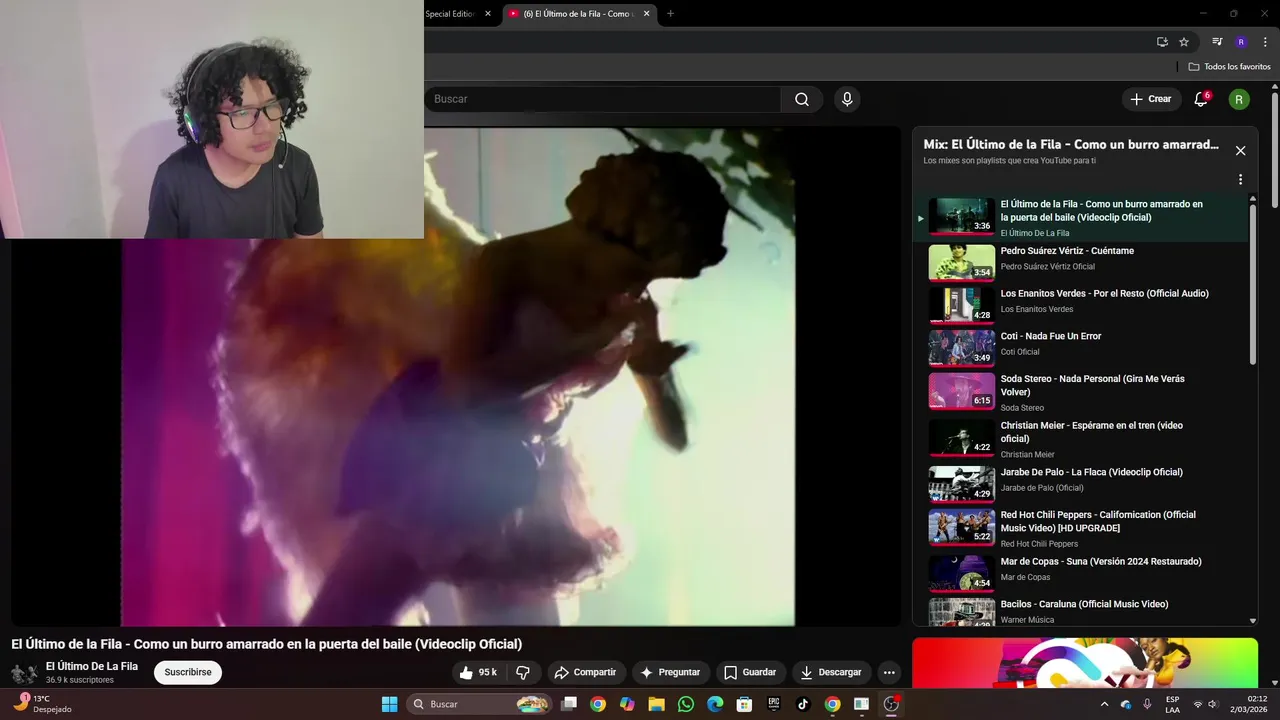This screenshot has height=720, width=1280.
Task: Like the video with 95 k likes
Action: (478, 672)
